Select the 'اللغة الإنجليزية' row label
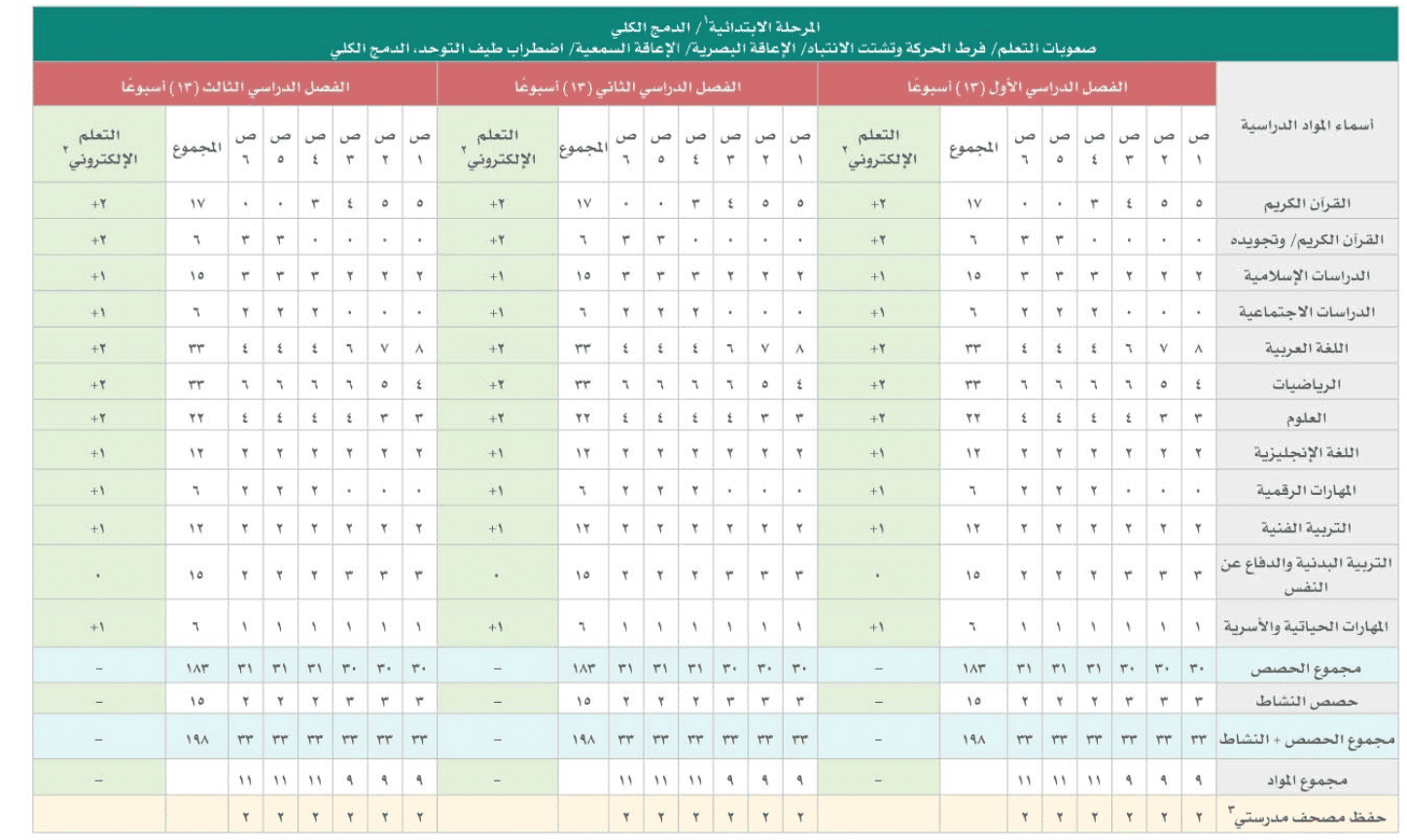 coord(1307,453)
